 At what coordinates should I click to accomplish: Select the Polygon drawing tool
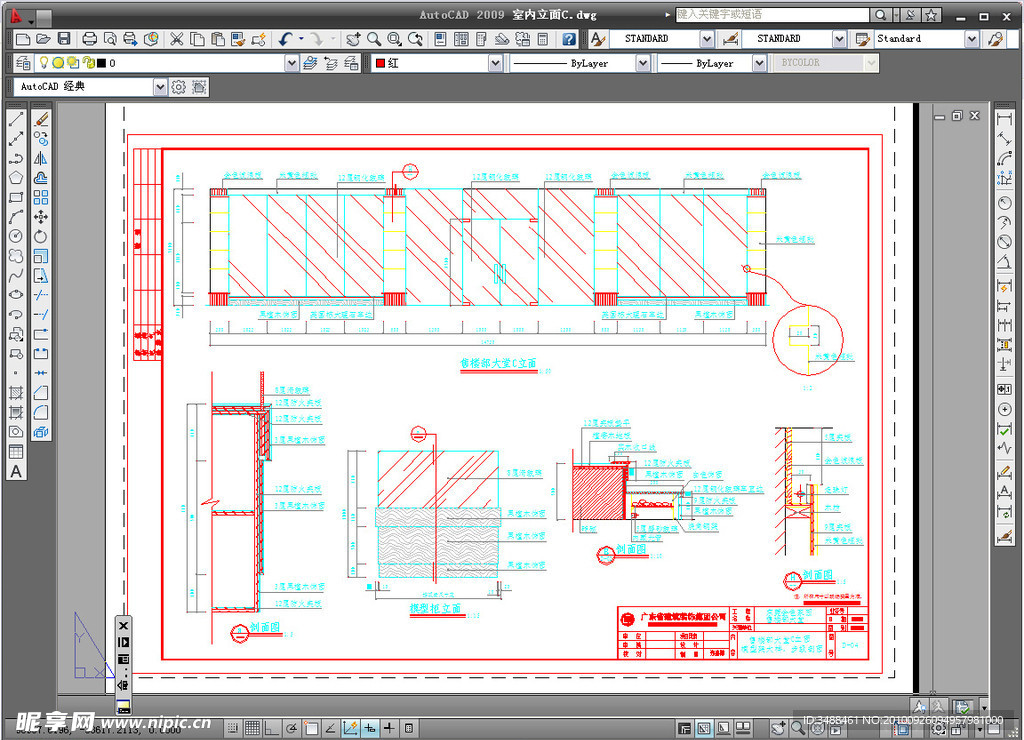[x=16, y=178]
